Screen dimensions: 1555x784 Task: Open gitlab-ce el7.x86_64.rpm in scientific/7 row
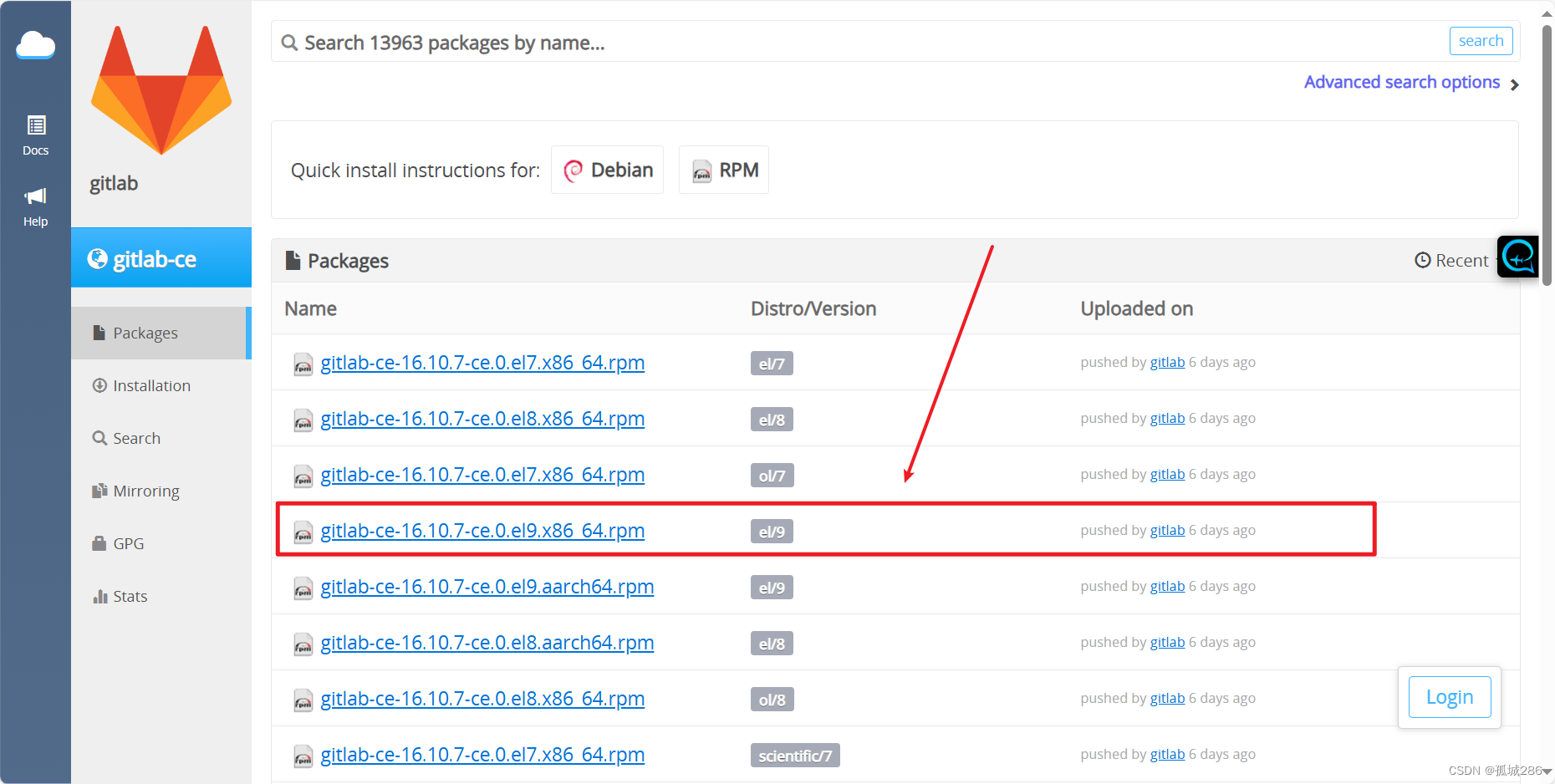point(482,755)
